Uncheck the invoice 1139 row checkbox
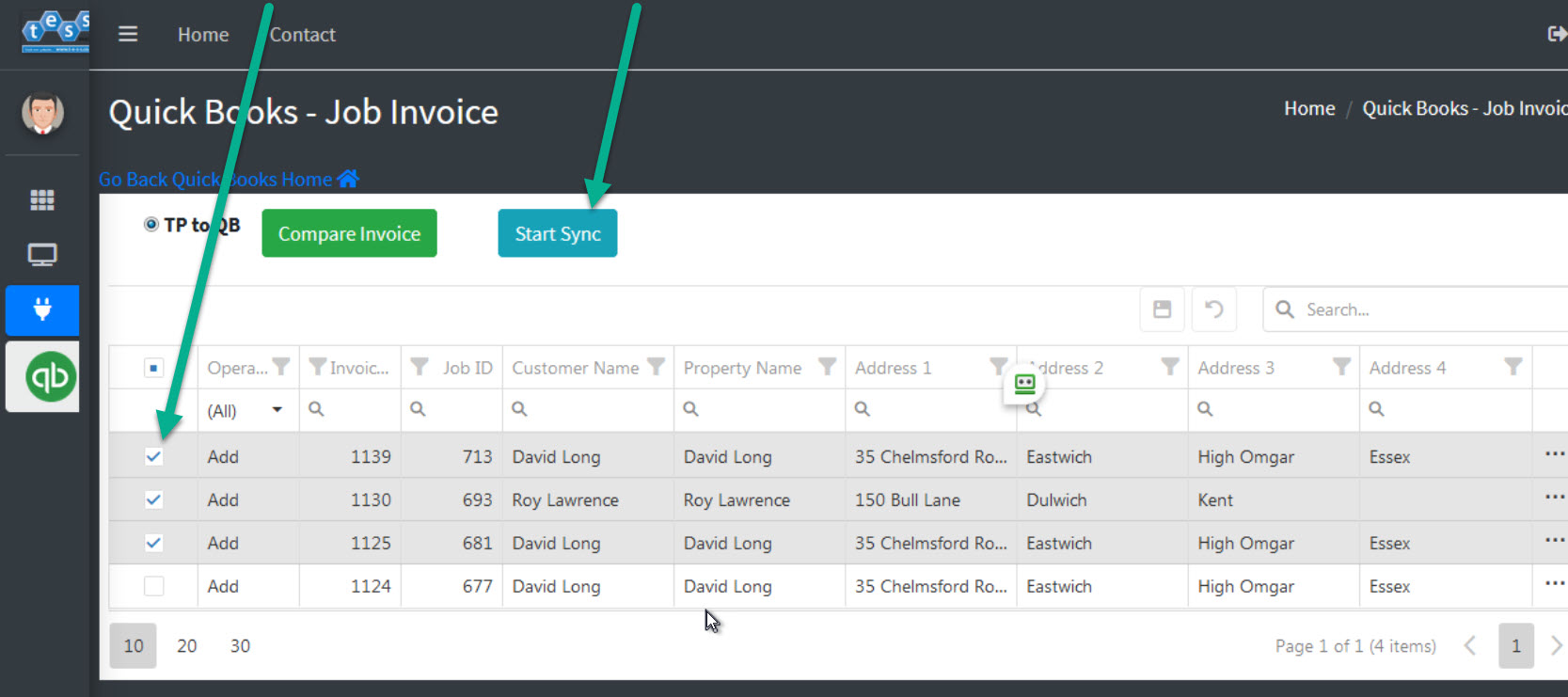The height and width of the screenshot is (697, 1568). (153, 456)
